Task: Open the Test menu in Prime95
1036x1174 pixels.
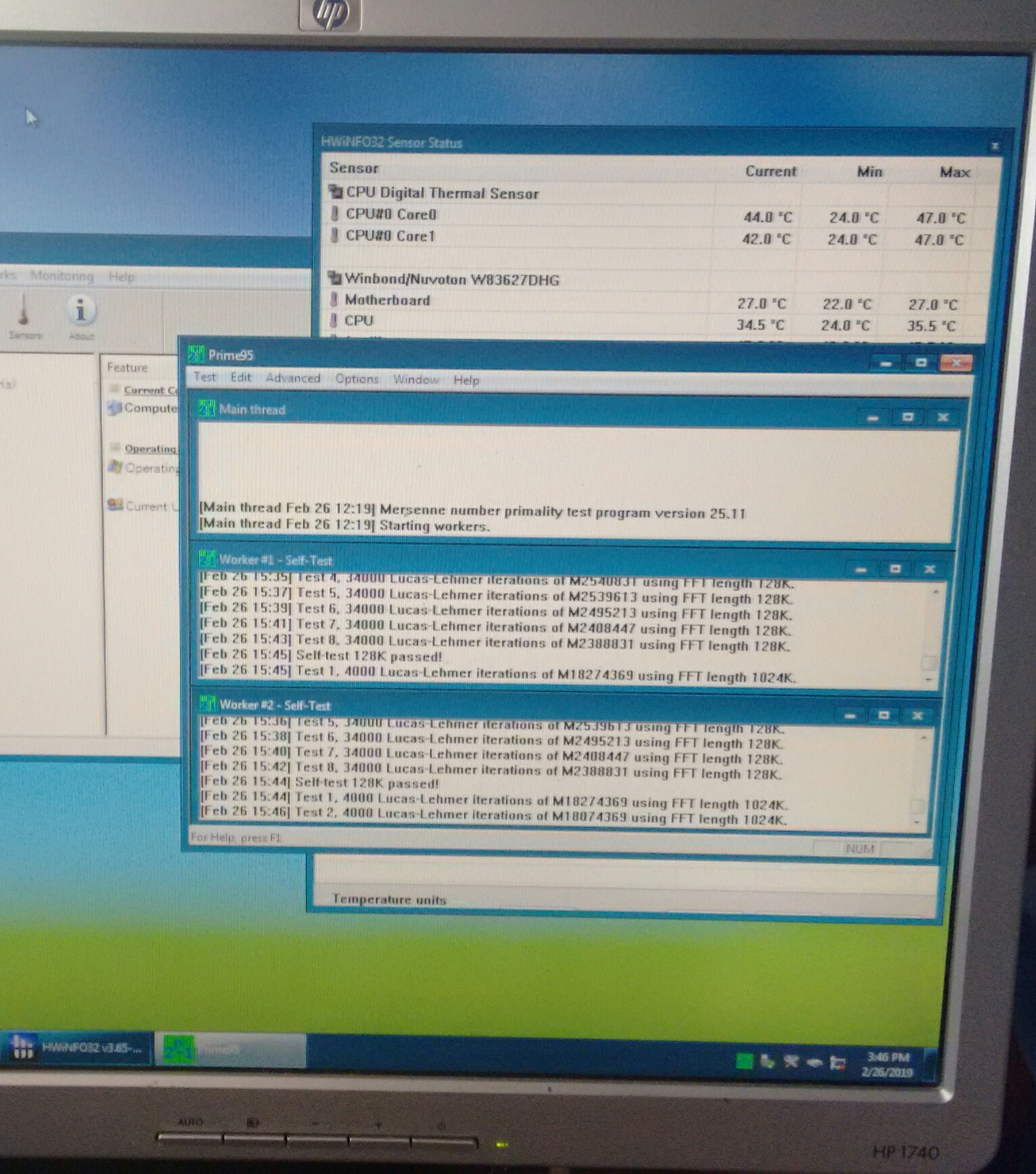Action: click(x=205, y=377)
